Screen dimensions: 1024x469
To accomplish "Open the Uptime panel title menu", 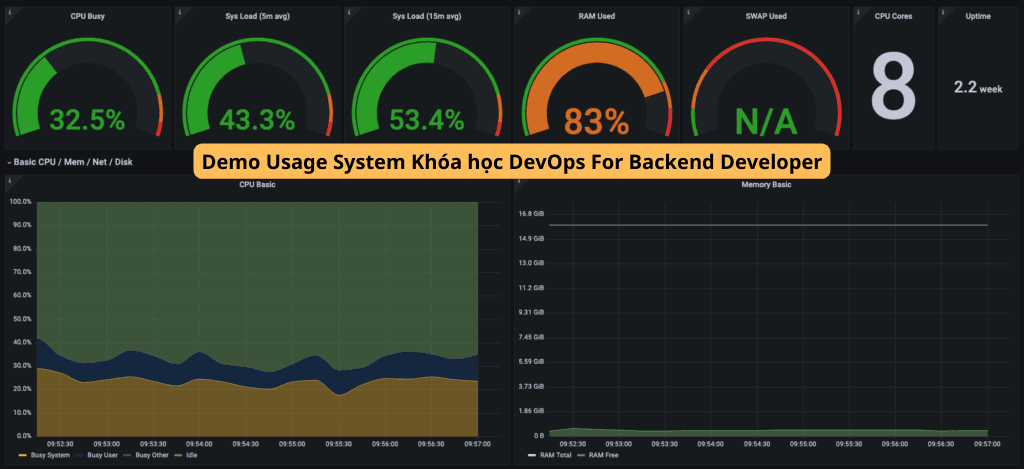I will (x=978, y=16).
